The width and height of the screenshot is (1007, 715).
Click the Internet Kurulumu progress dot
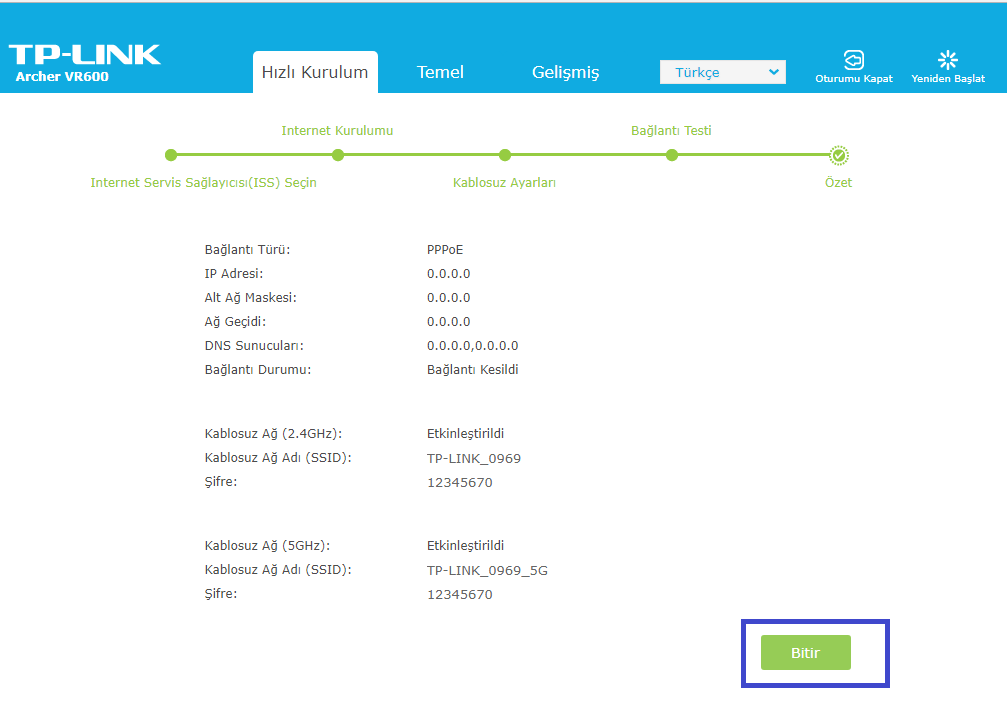tap(338, 155)
